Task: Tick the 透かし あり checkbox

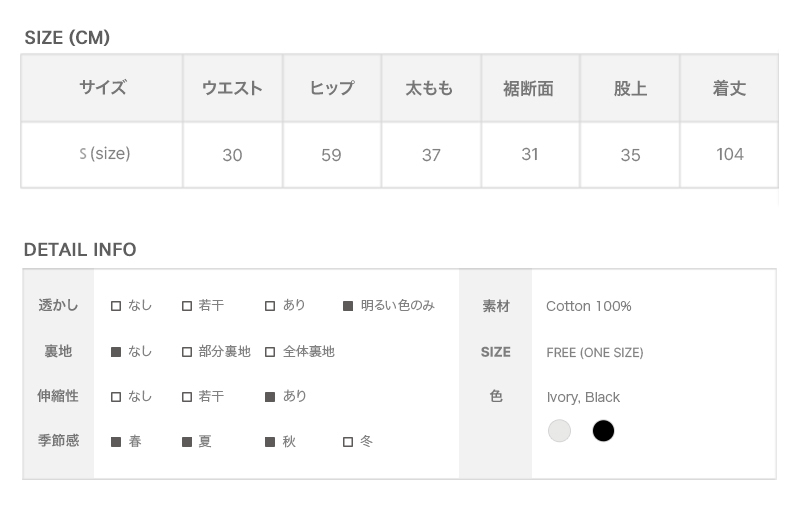Action: coord(270,306)
